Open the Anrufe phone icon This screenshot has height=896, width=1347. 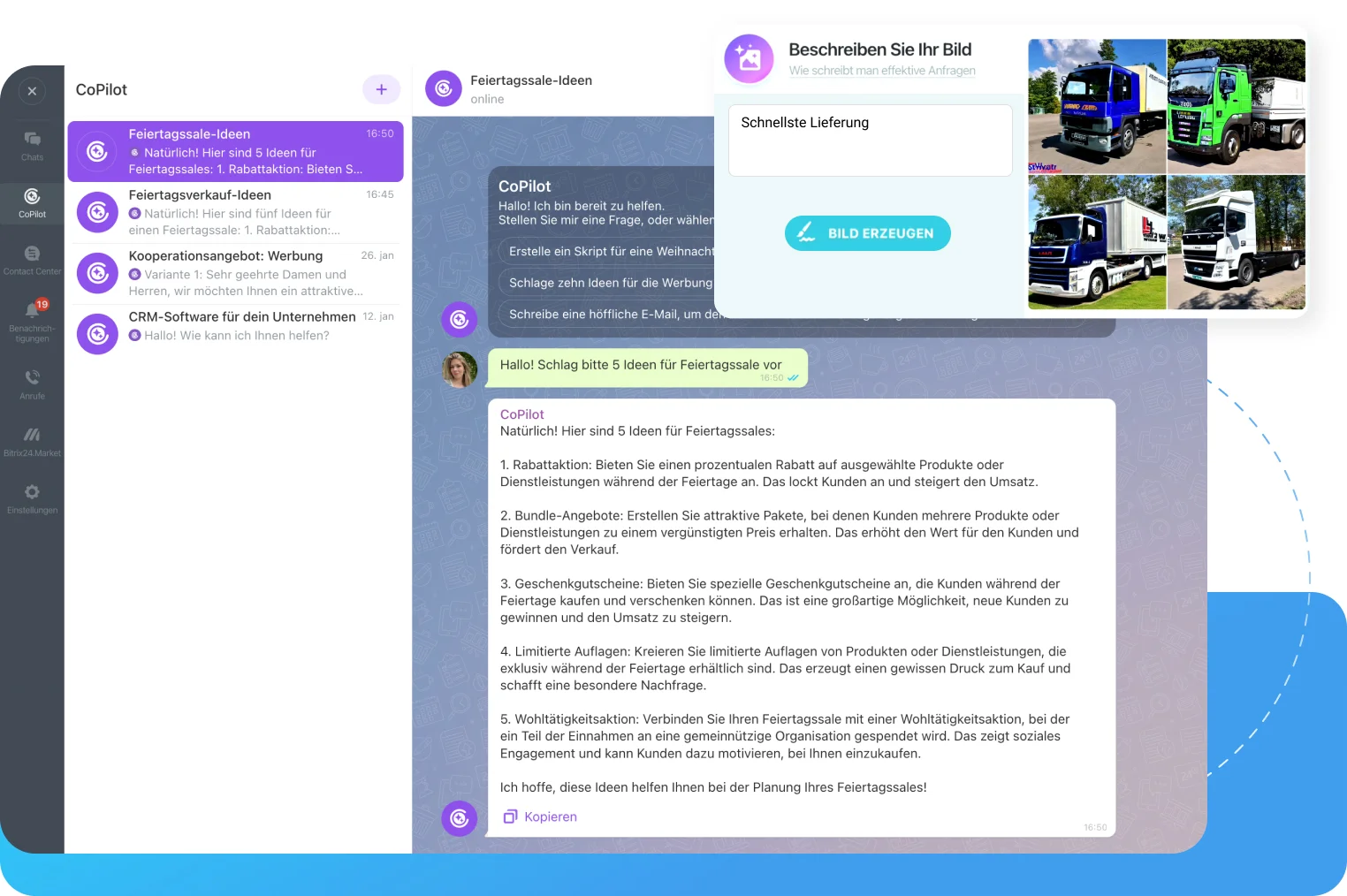click(32, 384)
